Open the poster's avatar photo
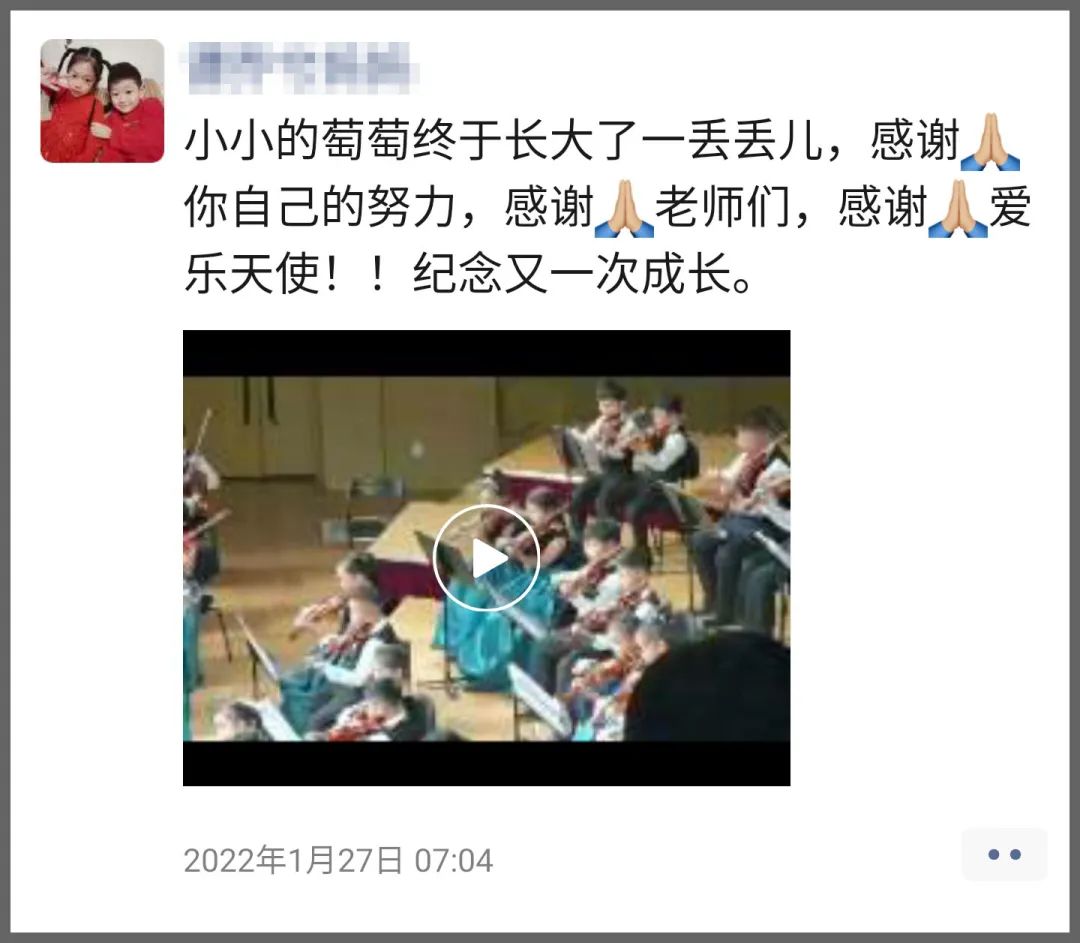Viewport: 1080px width, 943px height. coord(103,101)
